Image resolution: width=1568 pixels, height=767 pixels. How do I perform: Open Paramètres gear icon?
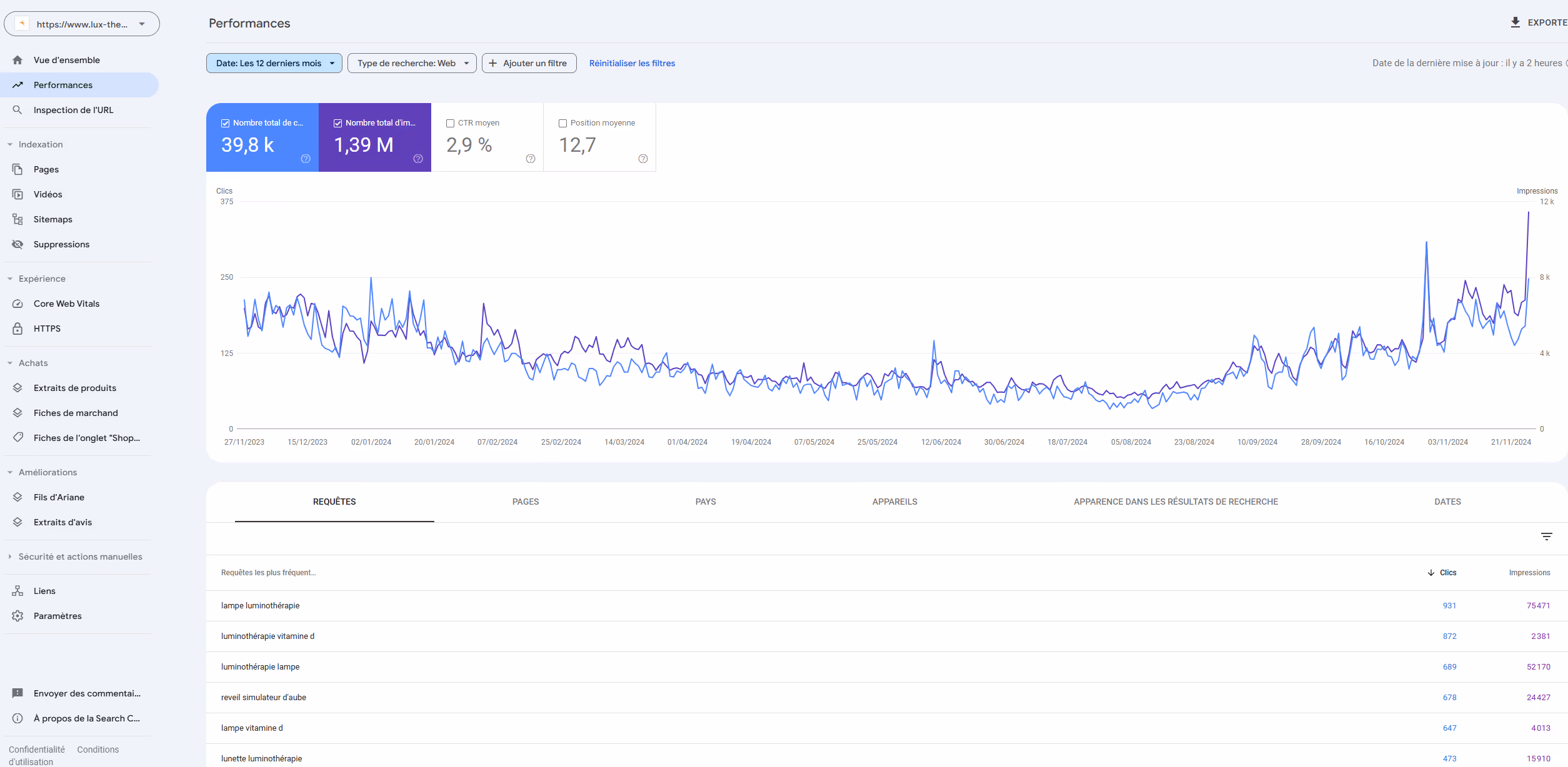(17, 616)
